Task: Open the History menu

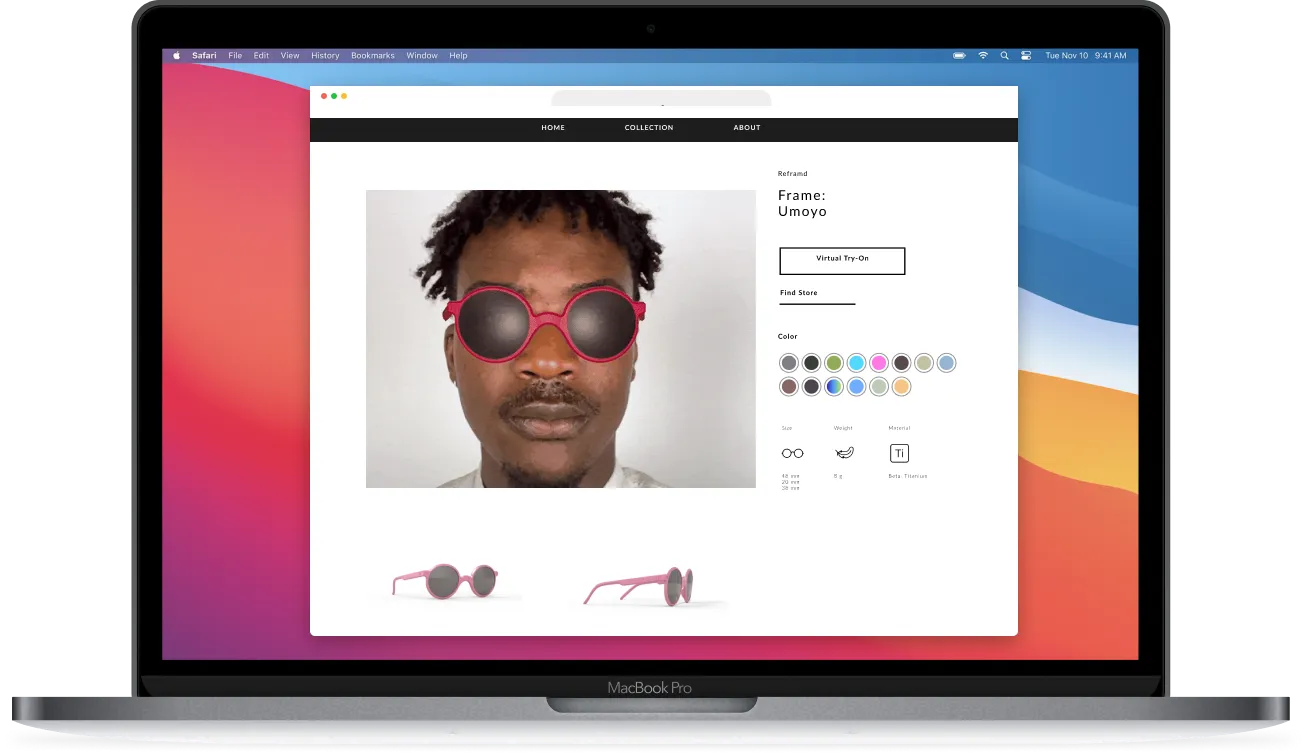Action: coord(325,56)
